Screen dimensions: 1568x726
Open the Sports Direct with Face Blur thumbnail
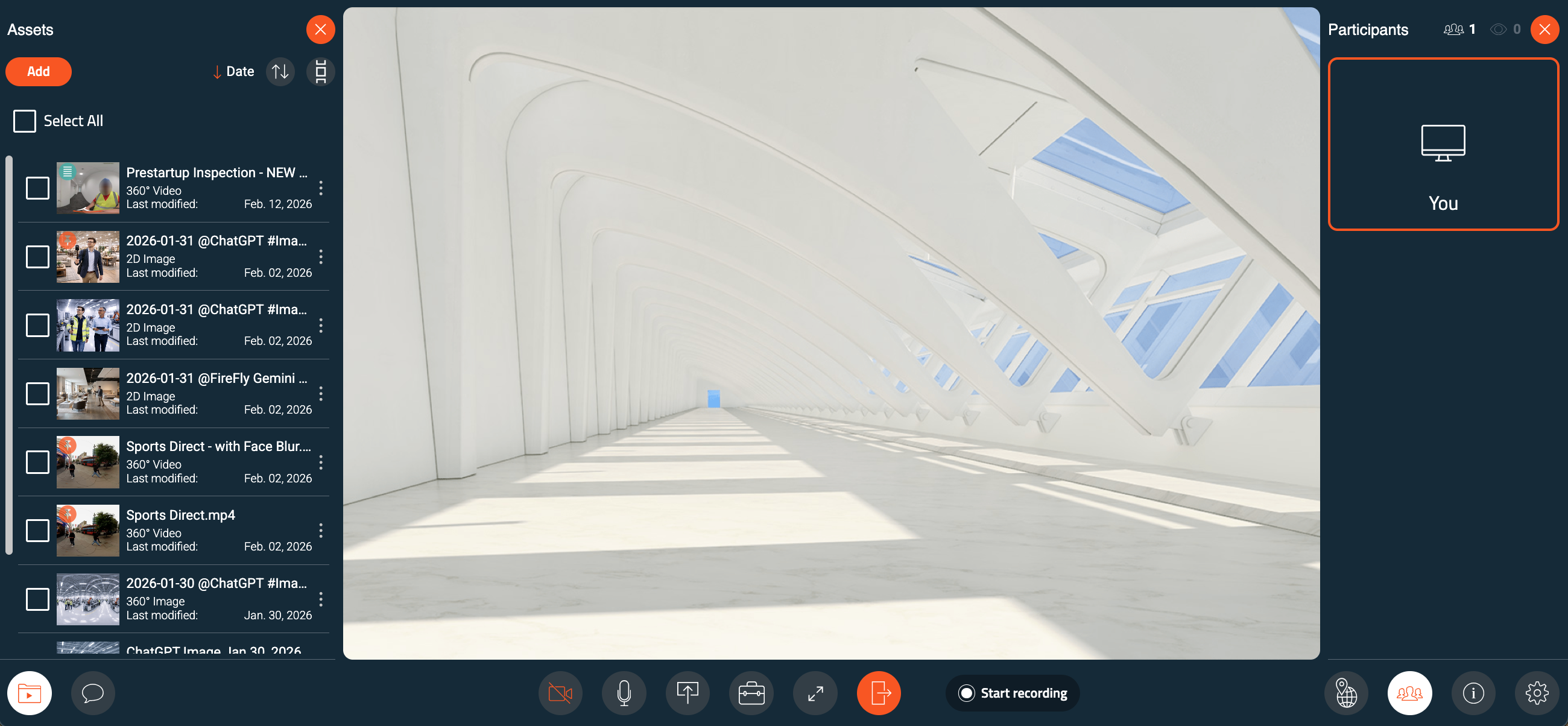[87, 462]
